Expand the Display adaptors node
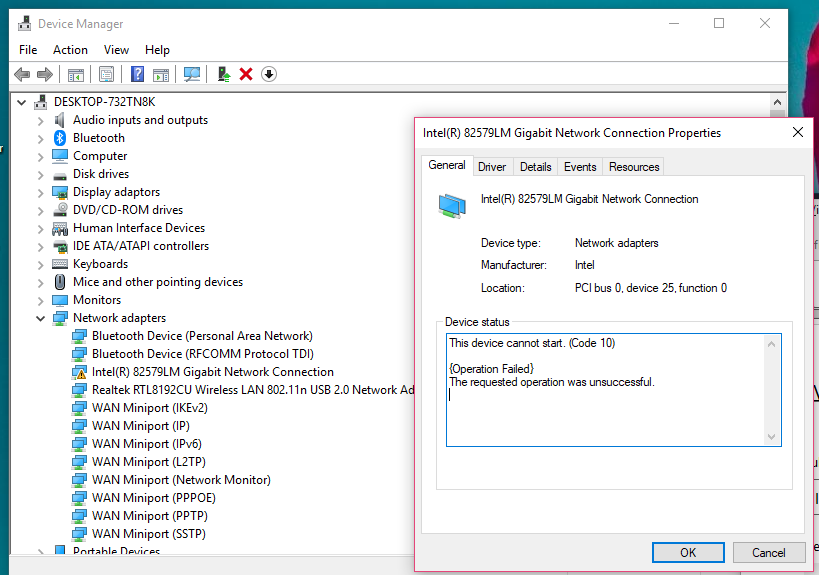Screen dimensions: 819x575 point(41,193)
